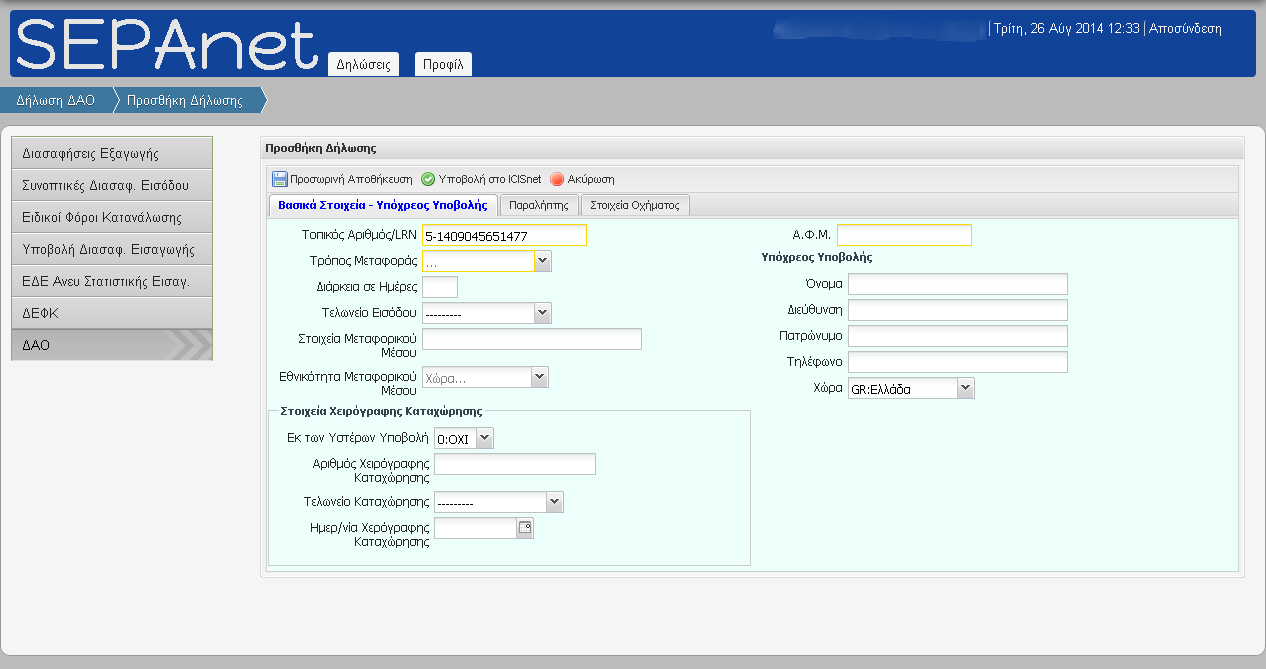This screenshot has width=1266, height=669.
Task: Choose ΕΔΕ Ανευ Στατιστικής Εισαγ. in sidebar
Action: [x=112, y=281]
